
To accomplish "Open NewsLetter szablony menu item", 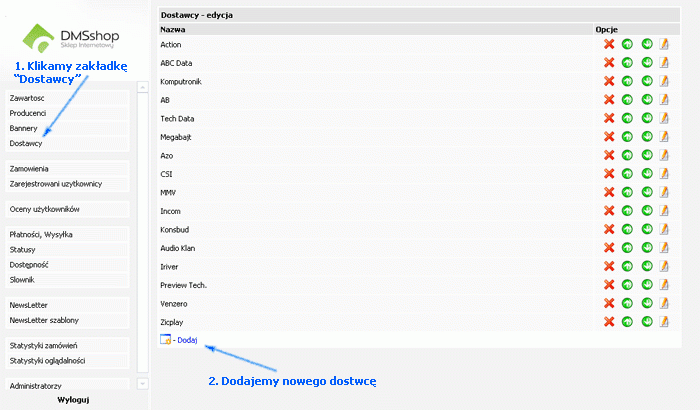I will [67, 321].
